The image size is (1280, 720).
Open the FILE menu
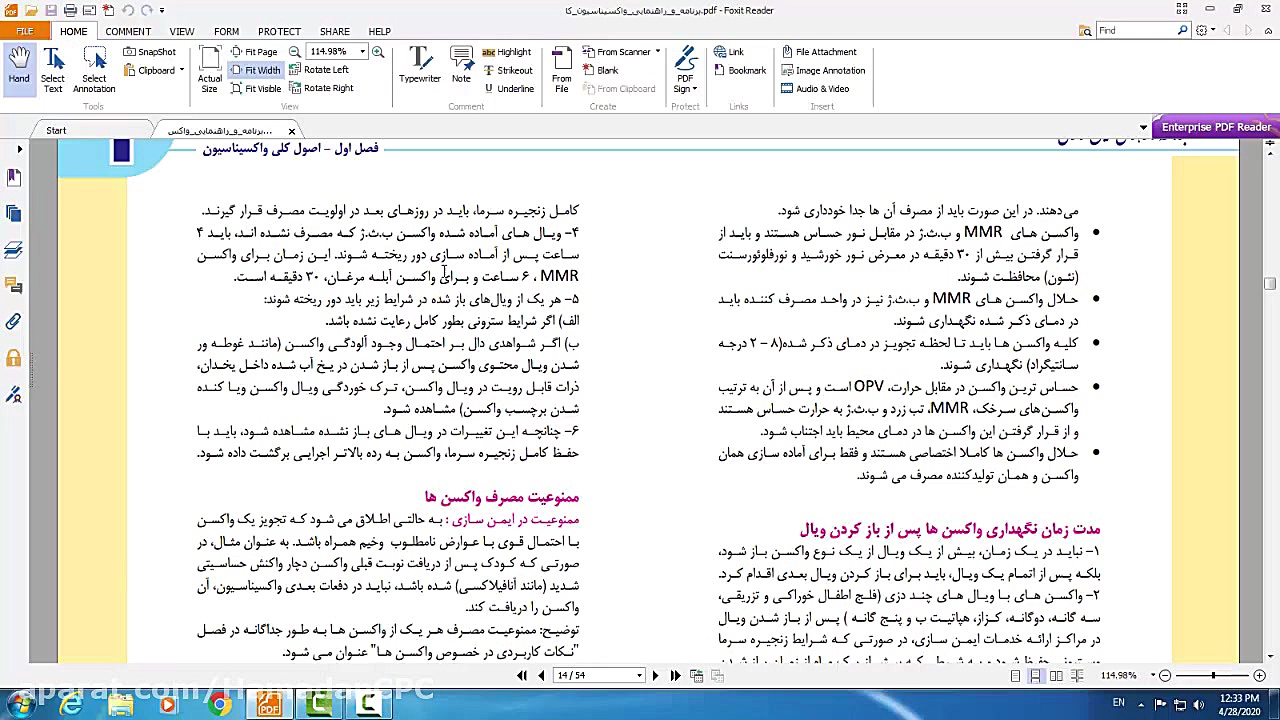(25, 31)
